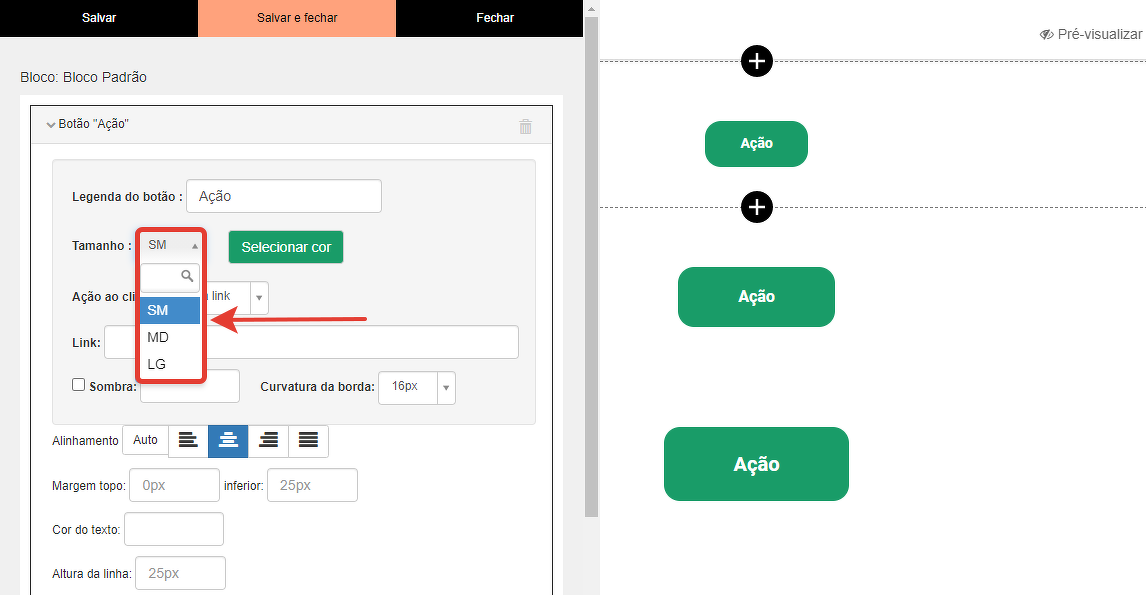The width and height of the screenshot is (1146, 595).
Task: Click the Legenda do botão text field
Action: [283, 197]
